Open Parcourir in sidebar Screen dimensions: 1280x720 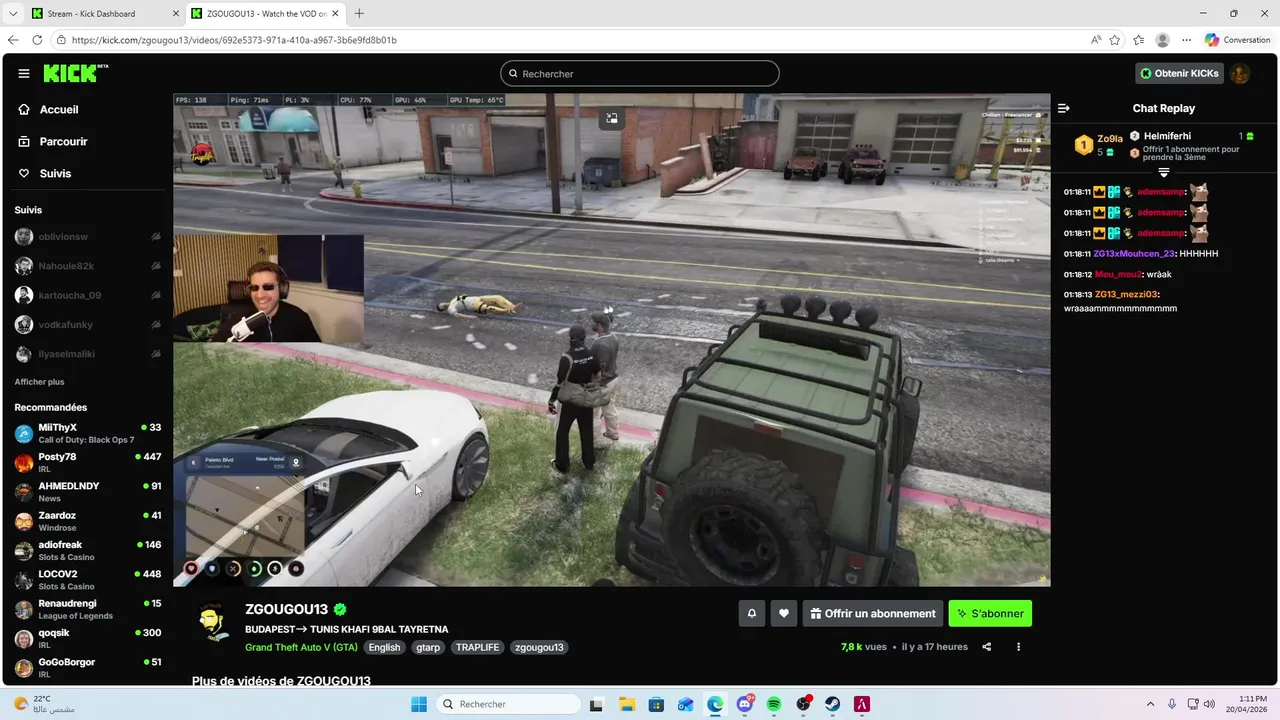64,142
